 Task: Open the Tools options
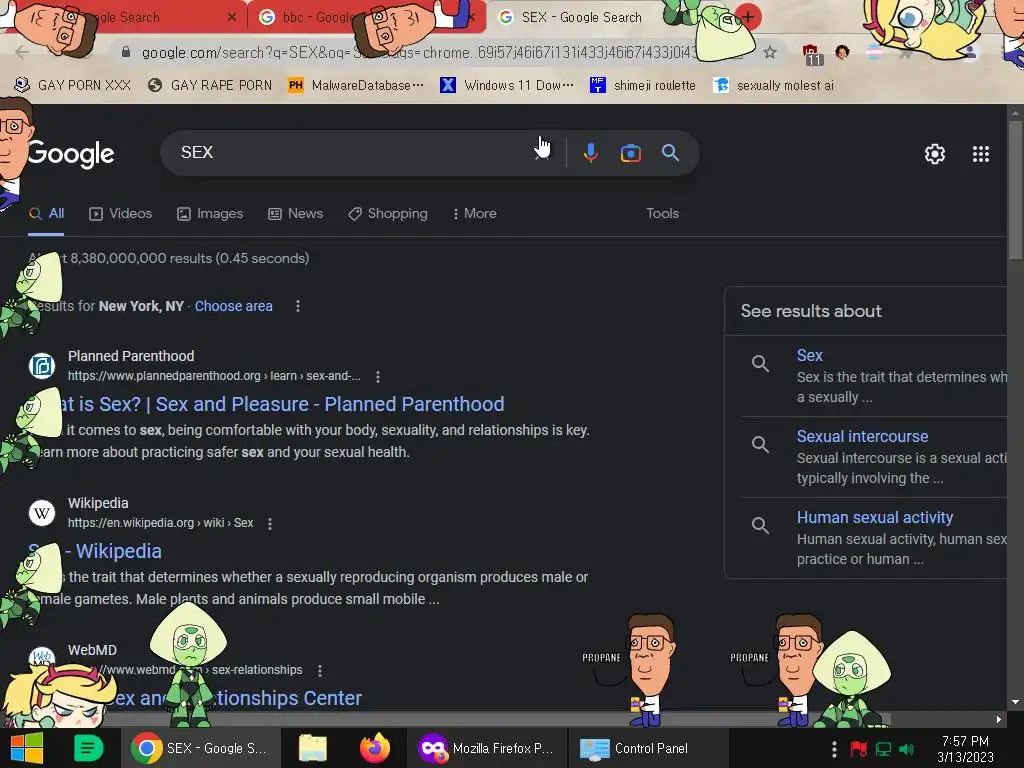pyautogui.click(x=662, y=214)
